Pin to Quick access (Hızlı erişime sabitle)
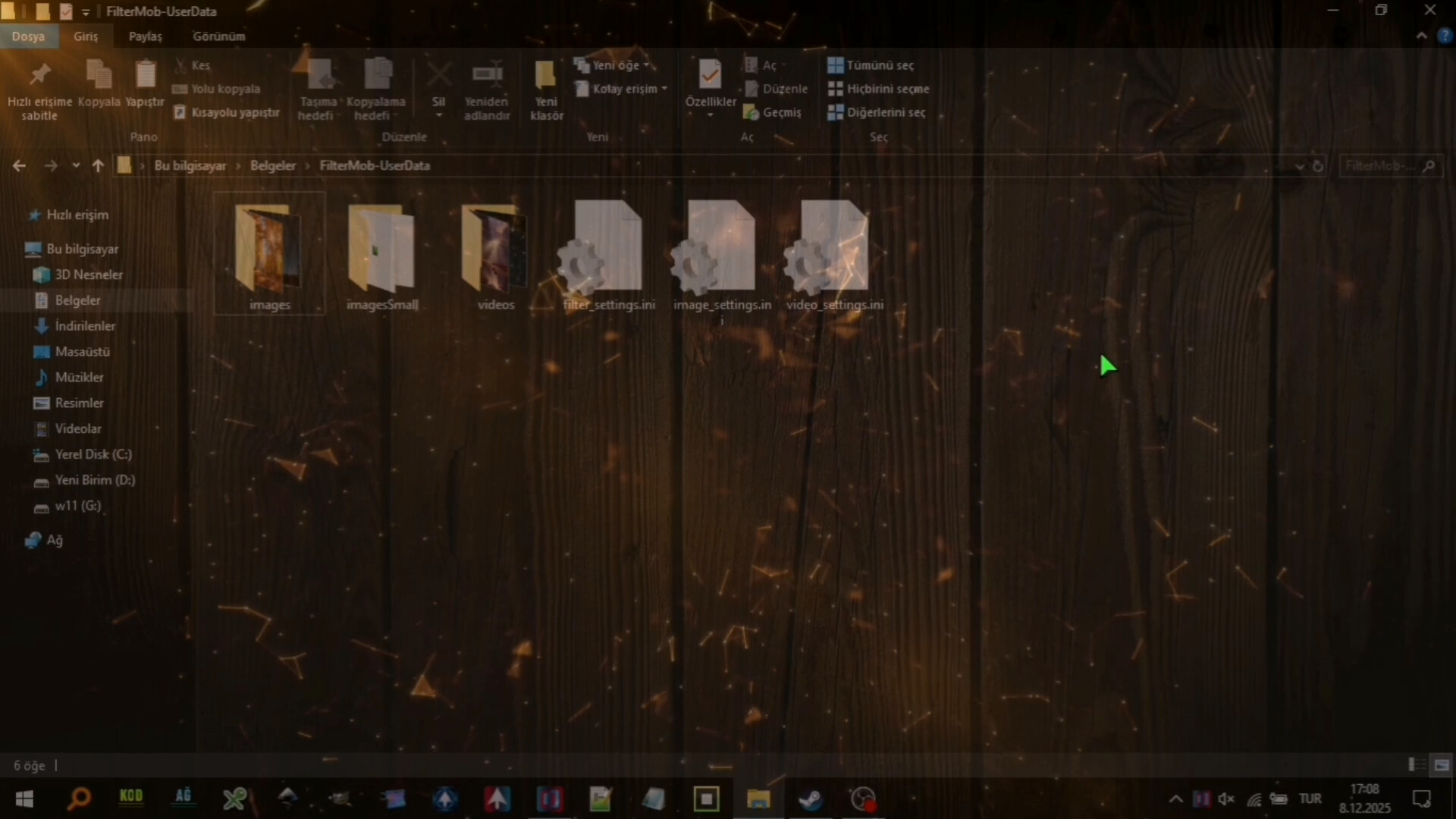Viewport: 1456px width, 819px height. point(39,76)
